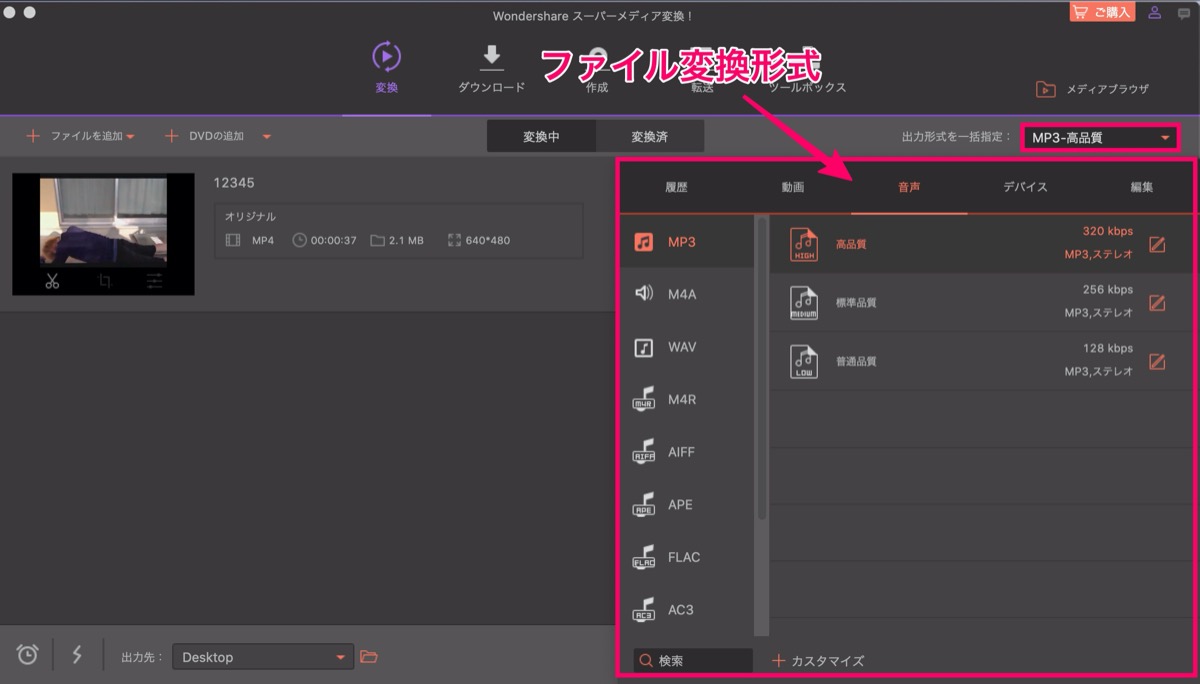Viewport: 1200px width, 684px height.
Task: Open the 動画 video tab
Action: click(x=792, y=187)
